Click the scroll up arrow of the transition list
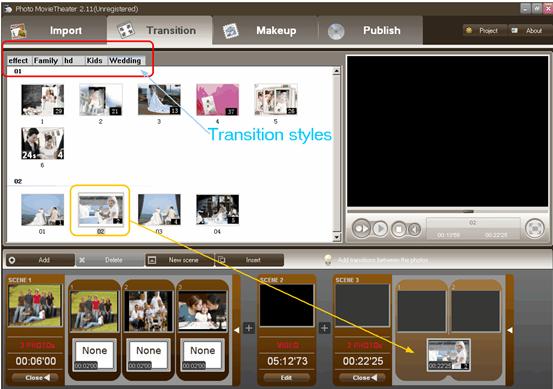Viewport: 553px width, 389px height. click(x=336, y=71)
